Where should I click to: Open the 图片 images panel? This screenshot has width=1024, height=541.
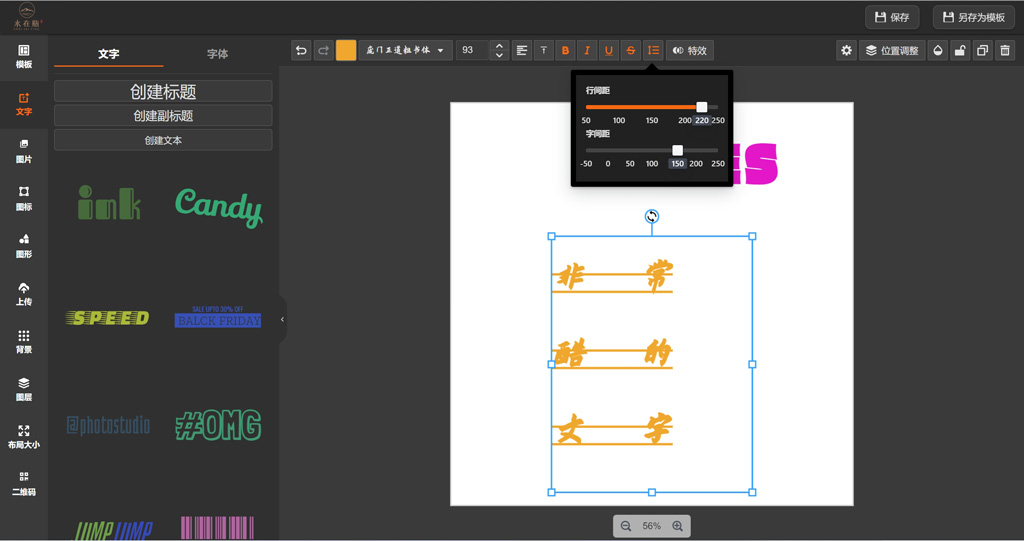[x=24, y=152]
